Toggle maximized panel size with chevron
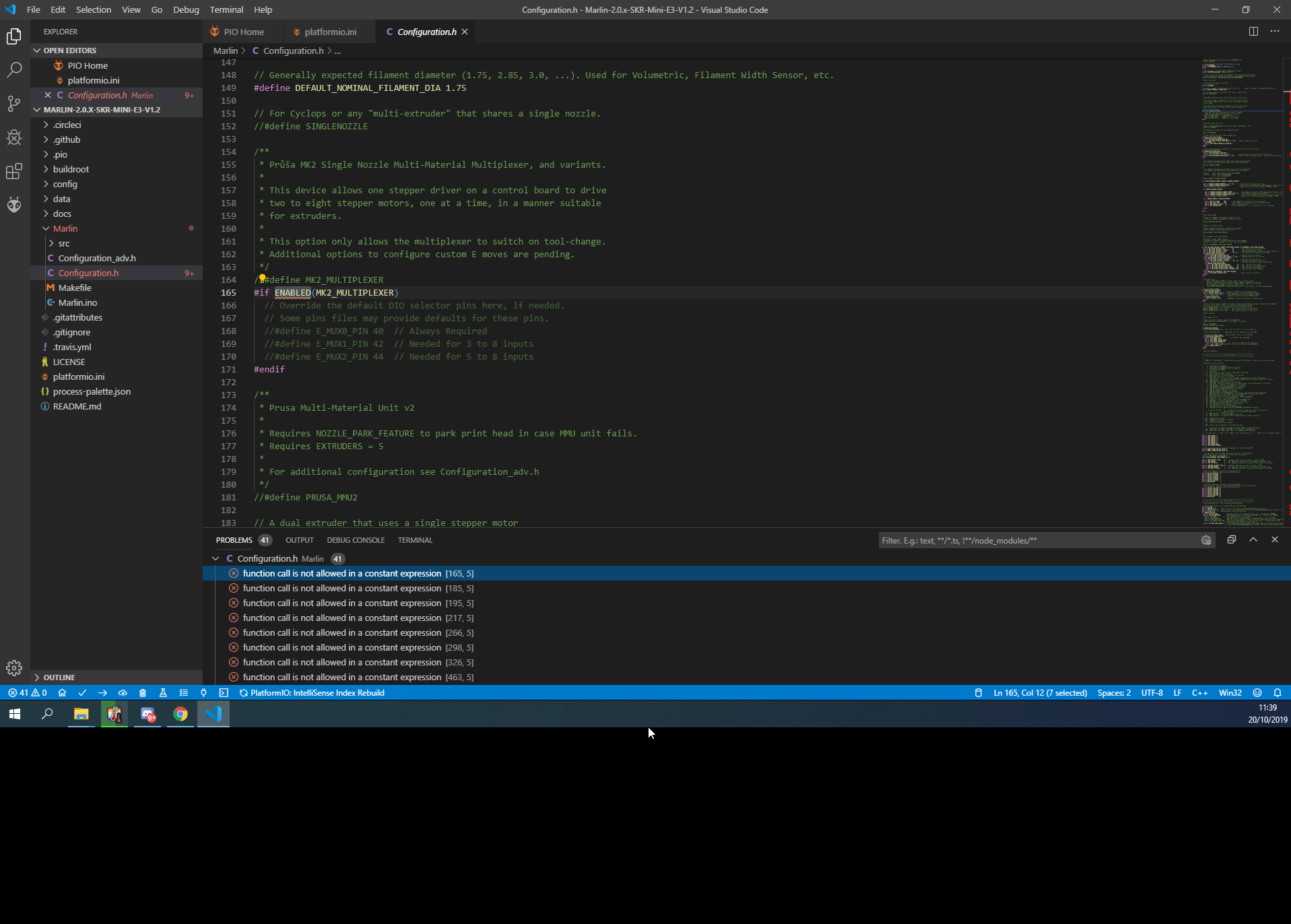Image resolution: width=1291 pixels, height=924 pixels. point(1253,540)
